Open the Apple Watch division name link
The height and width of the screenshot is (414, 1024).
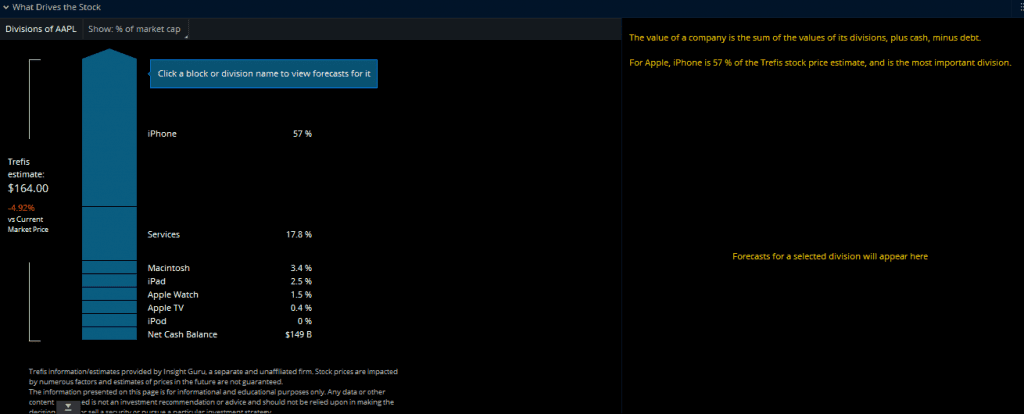(173, 295)
